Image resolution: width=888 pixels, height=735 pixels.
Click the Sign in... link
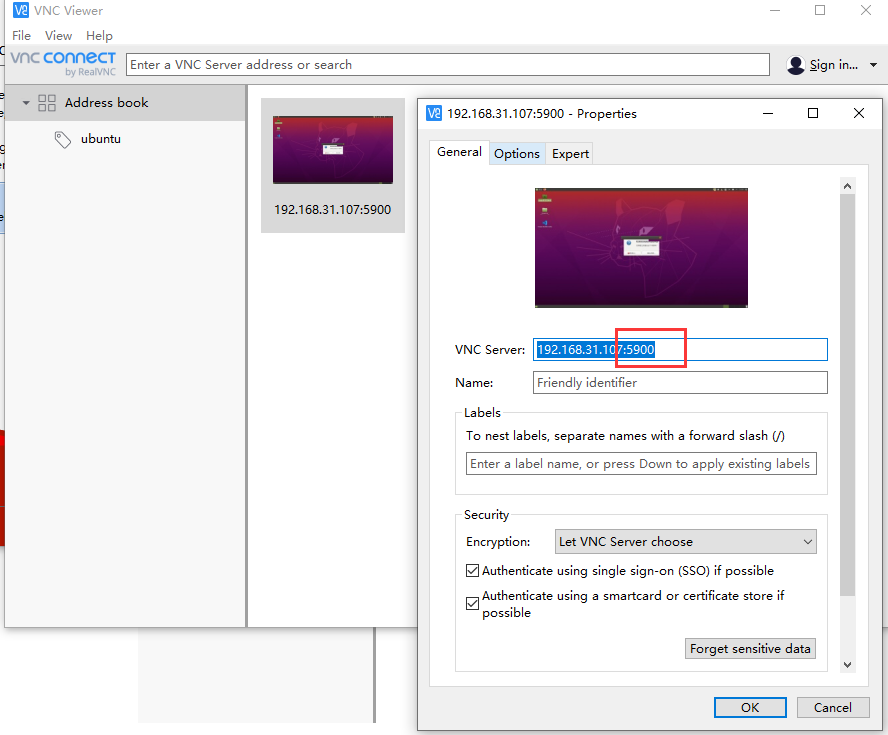[833, 65]
